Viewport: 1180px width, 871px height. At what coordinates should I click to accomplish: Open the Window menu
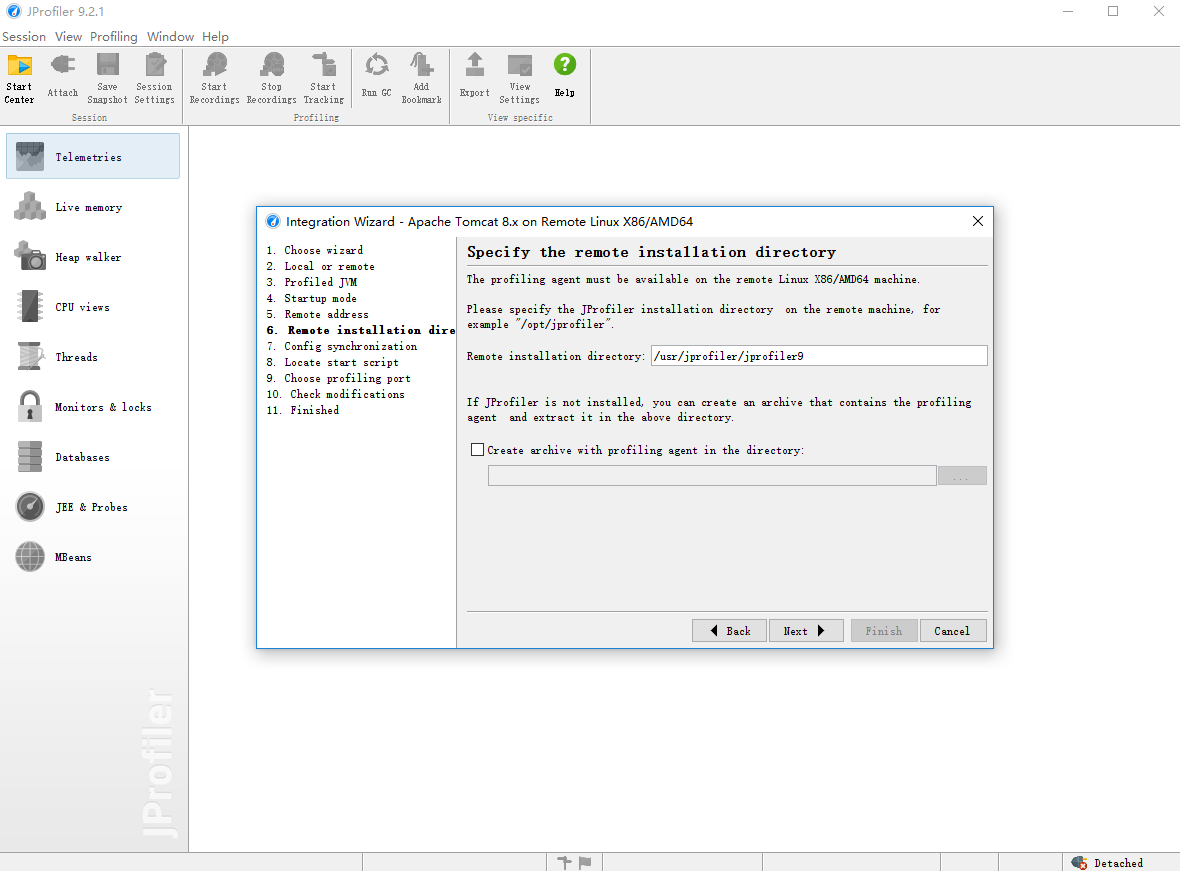pyautogui.click(x=170, y=36)
